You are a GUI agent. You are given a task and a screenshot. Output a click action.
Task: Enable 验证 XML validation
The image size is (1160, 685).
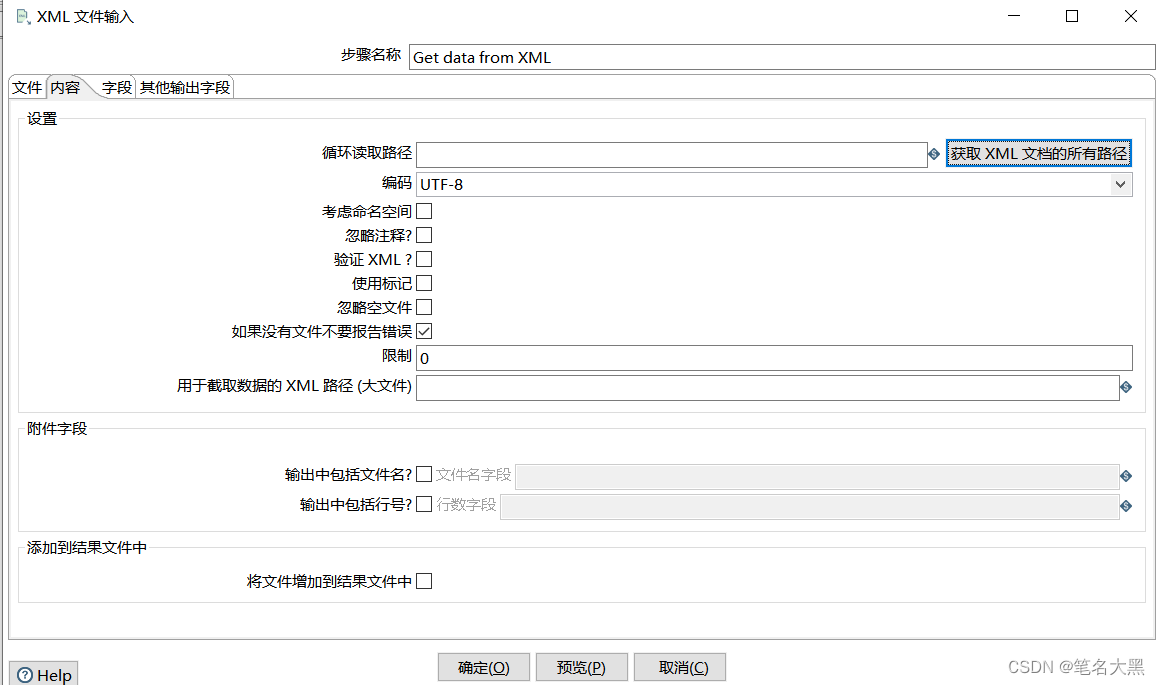coord(423,258)
